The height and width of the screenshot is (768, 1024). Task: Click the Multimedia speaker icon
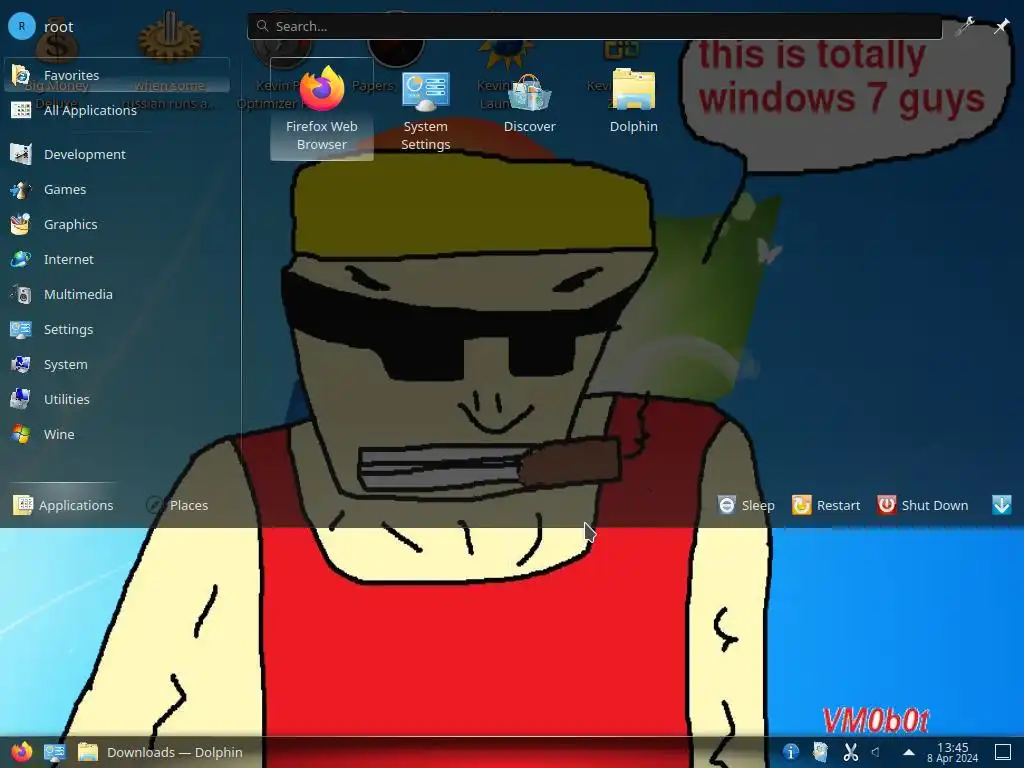coord(21,295)
